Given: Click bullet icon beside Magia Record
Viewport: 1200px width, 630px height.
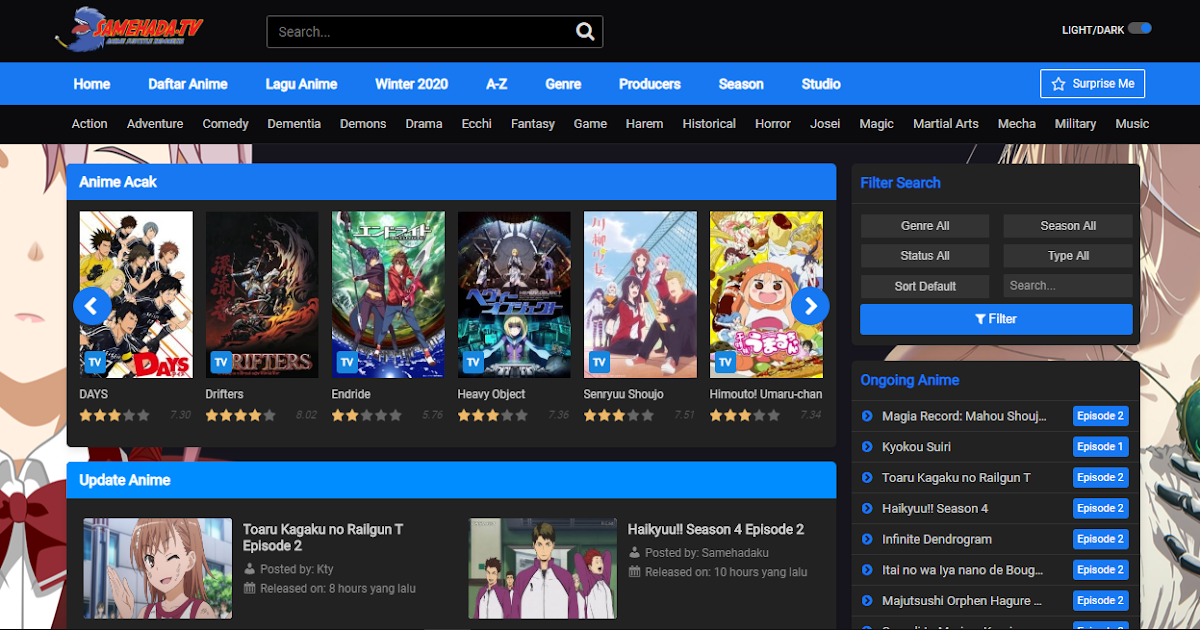Looking at the screenshot, I should (868, 416).
